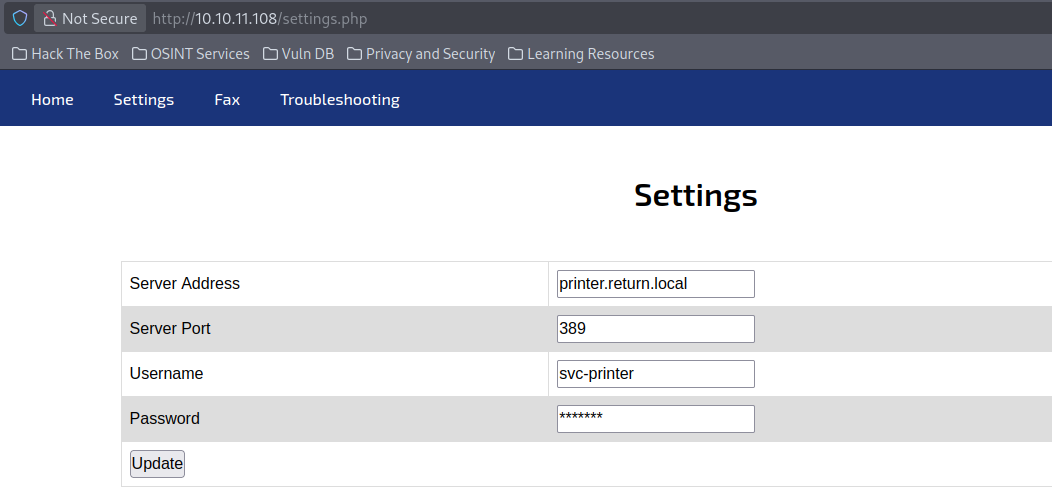Open the OSINT Services bookmark folder
This screenshot has width=1052, height=502.
coord(191,54)
